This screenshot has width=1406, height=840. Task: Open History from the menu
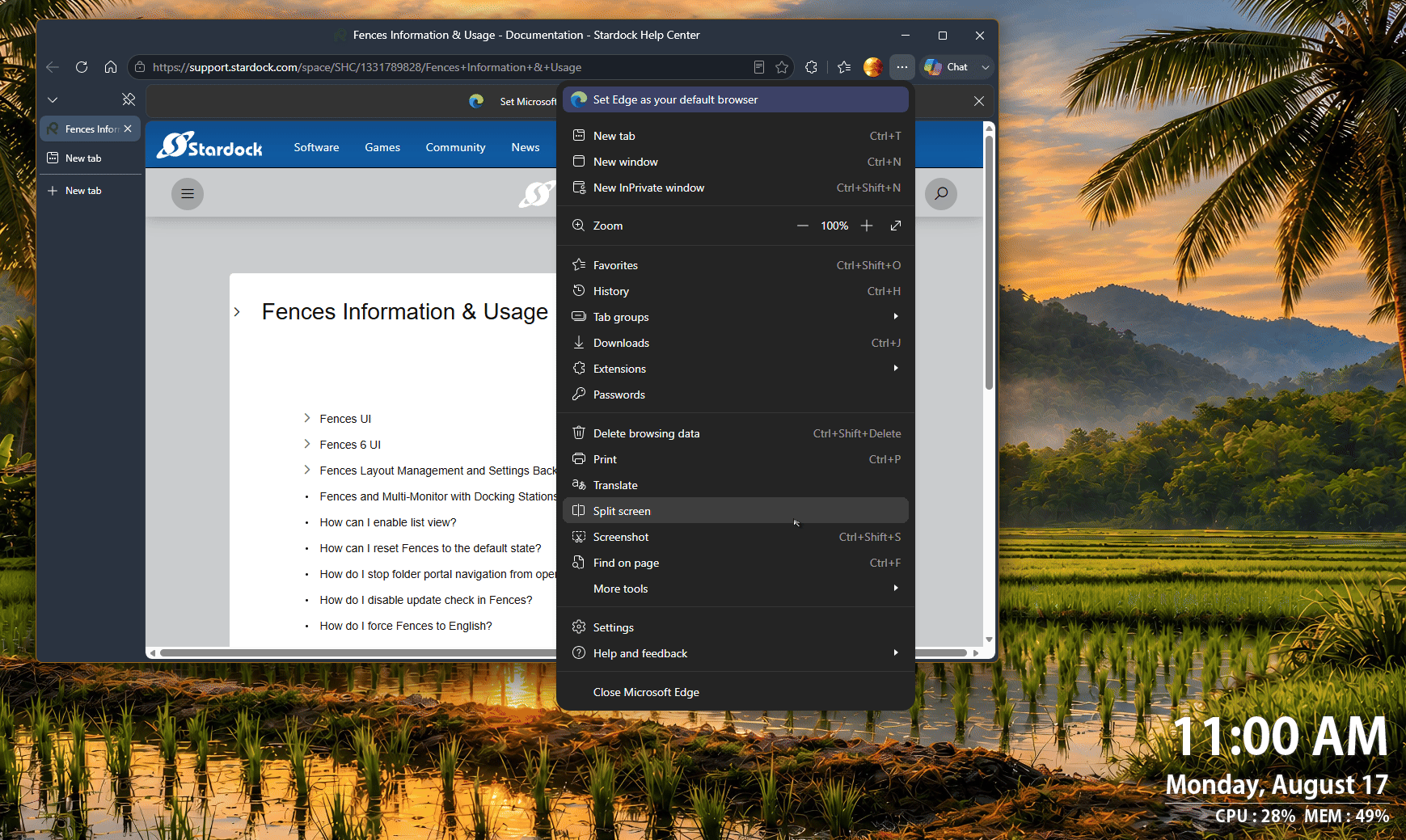pyautogui.click(x=736, y=291)
